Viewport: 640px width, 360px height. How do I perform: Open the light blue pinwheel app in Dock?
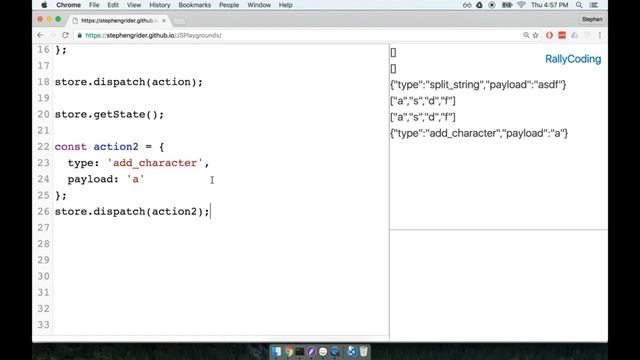(351, 351)
